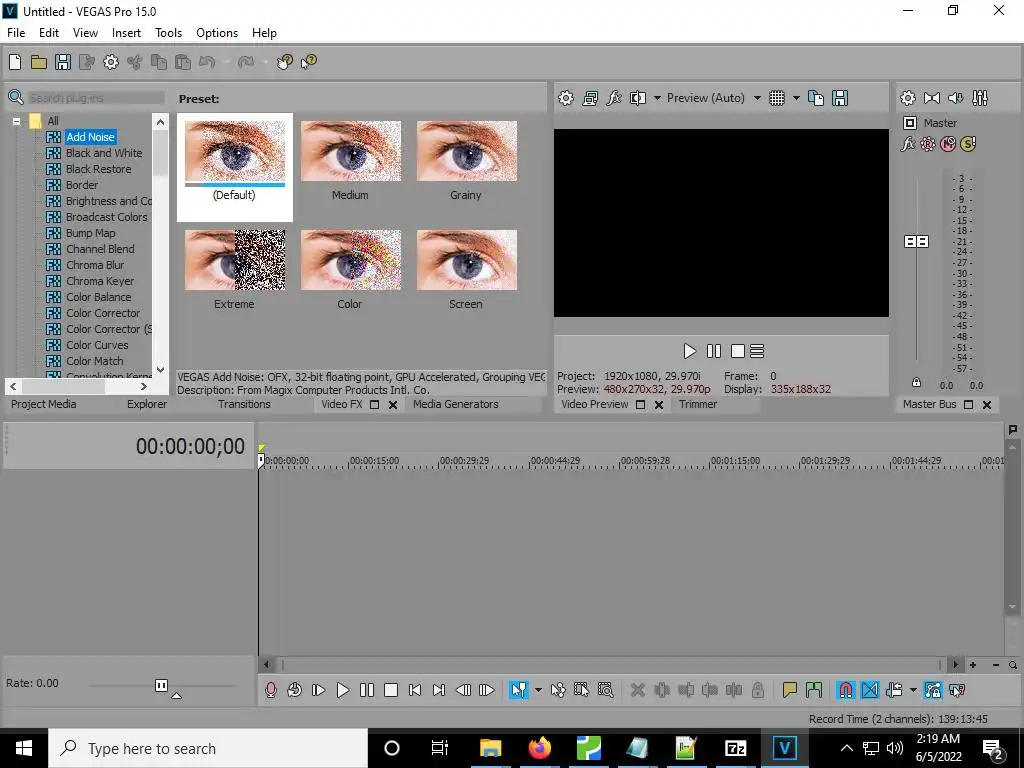Screen dimensions: 1024x768
Task: Mute the Master bus
Action: (948, 144)
